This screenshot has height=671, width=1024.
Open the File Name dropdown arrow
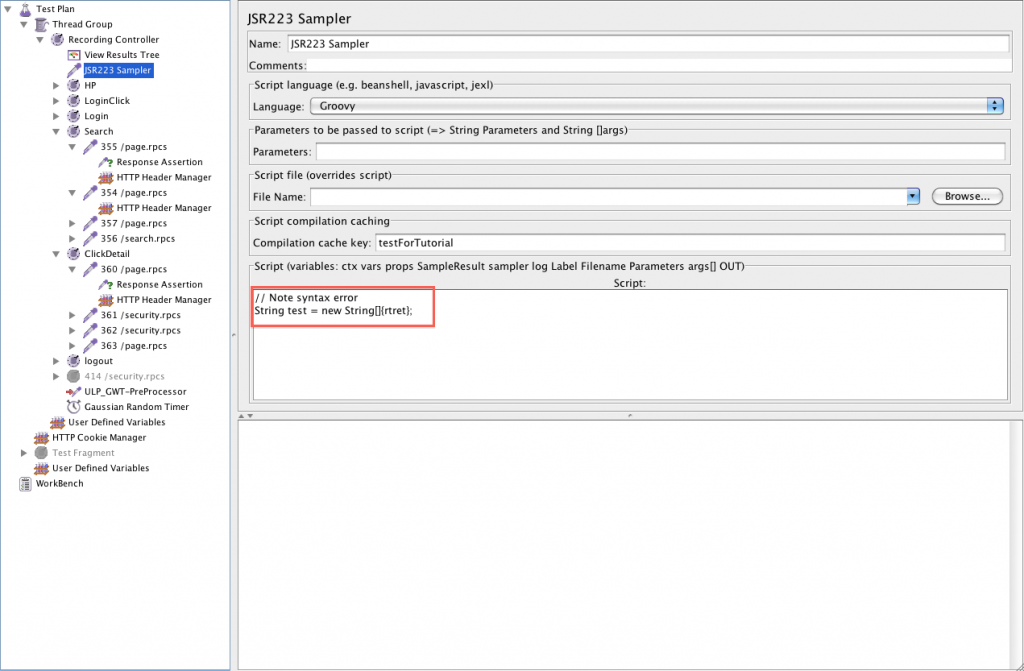[x=911, y=196]
